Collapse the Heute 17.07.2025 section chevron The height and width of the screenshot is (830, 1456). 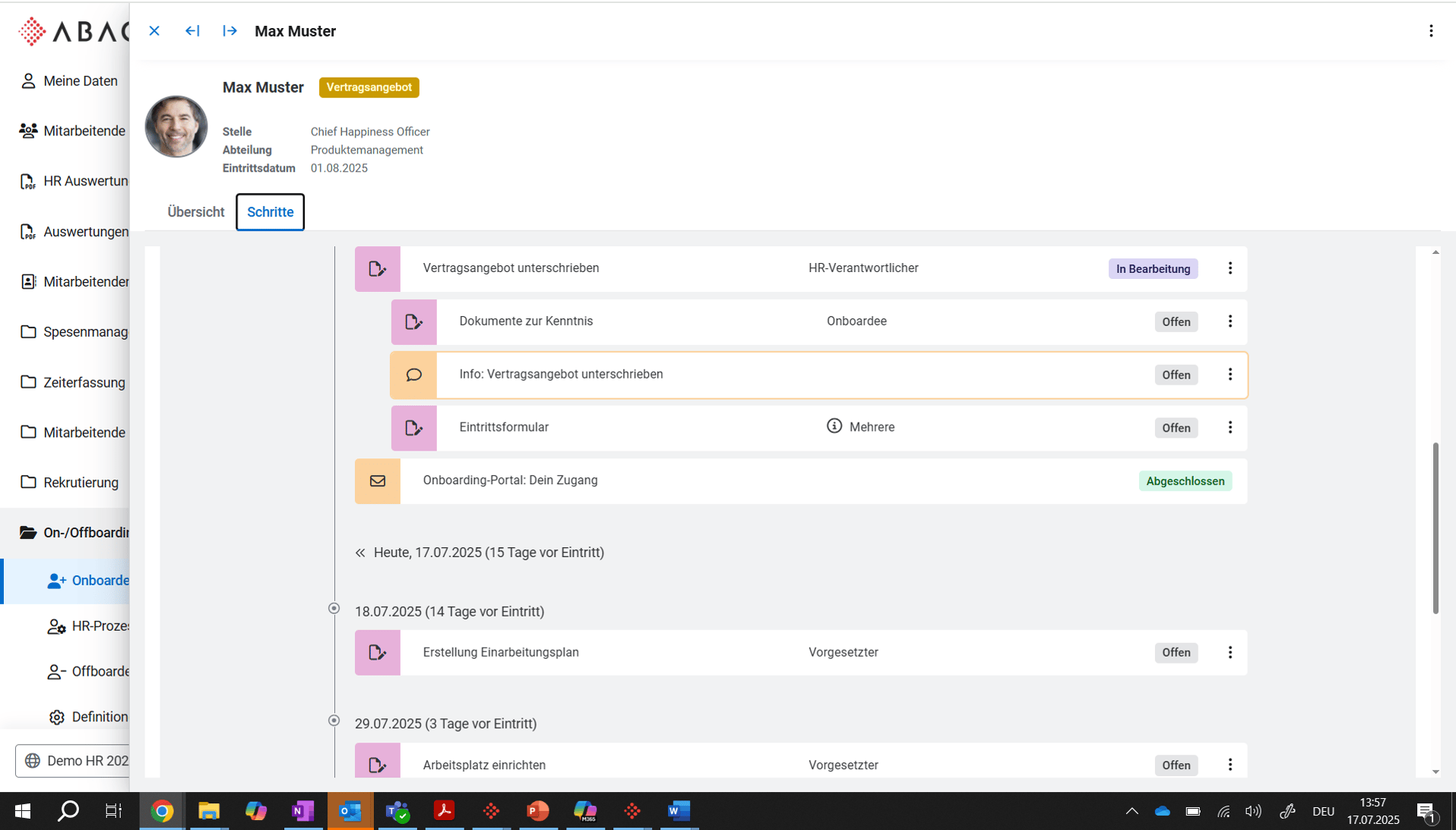[360, 553]
